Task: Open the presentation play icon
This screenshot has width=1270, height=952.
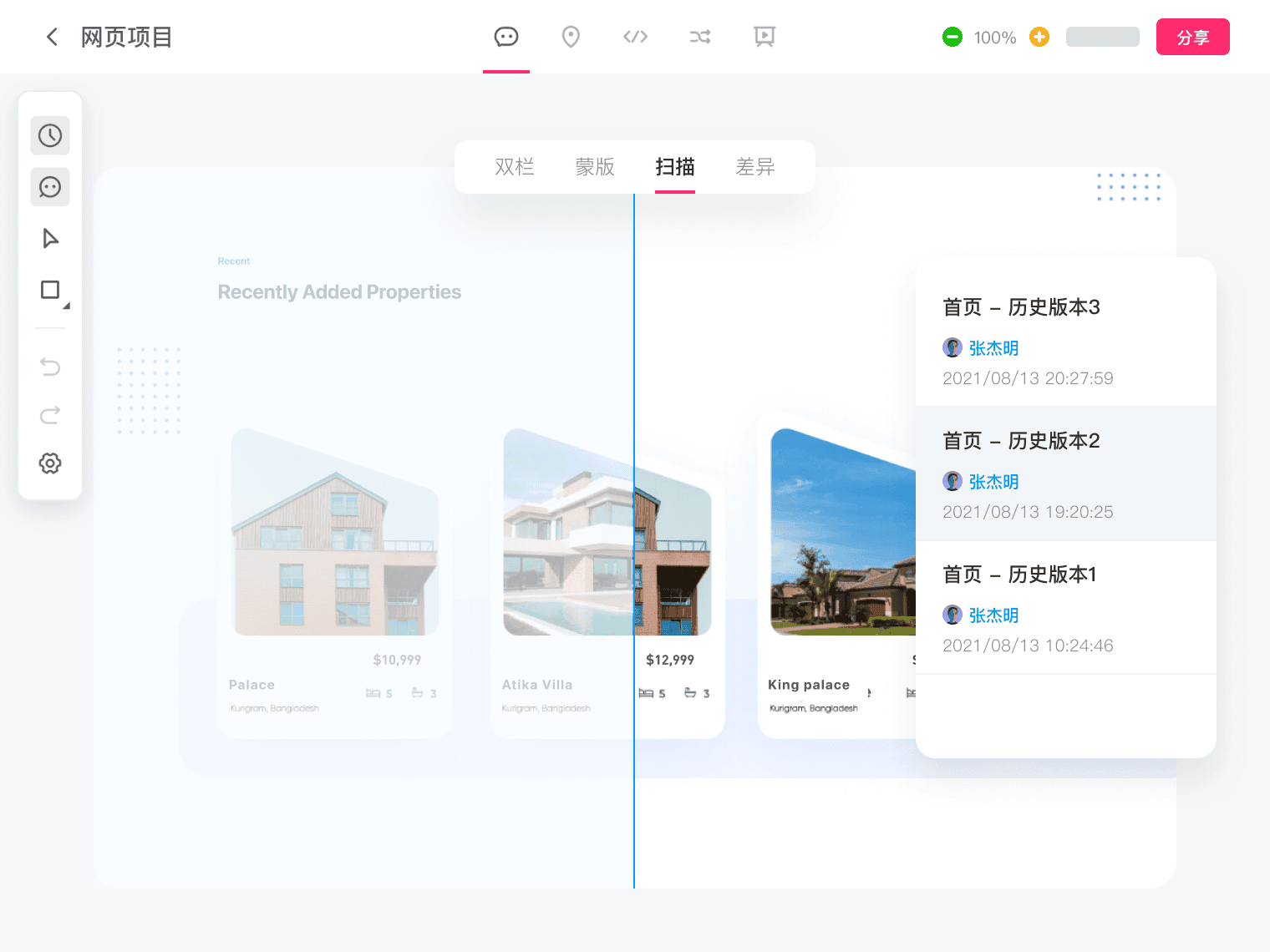Action: coord(765,37)
